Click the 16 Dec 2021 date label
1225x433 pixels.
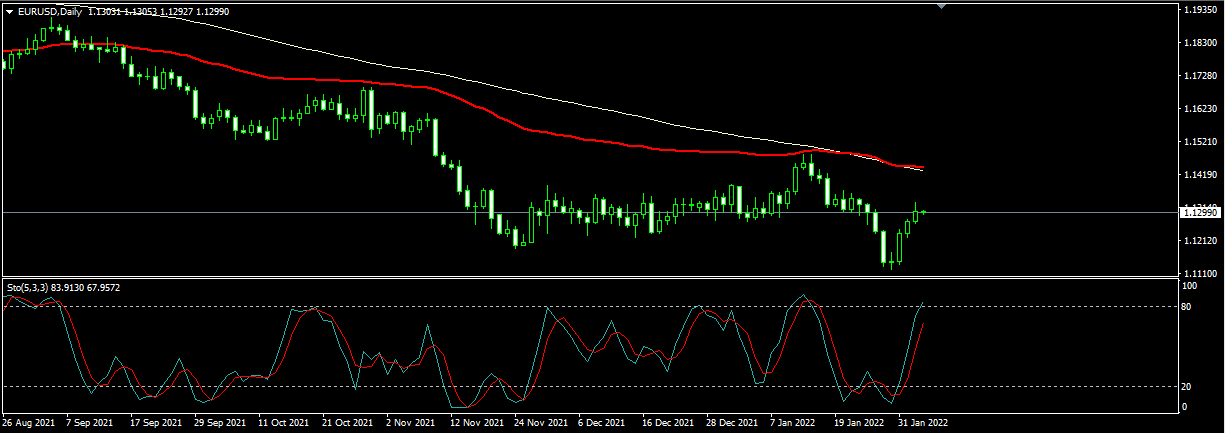(667, 423)
